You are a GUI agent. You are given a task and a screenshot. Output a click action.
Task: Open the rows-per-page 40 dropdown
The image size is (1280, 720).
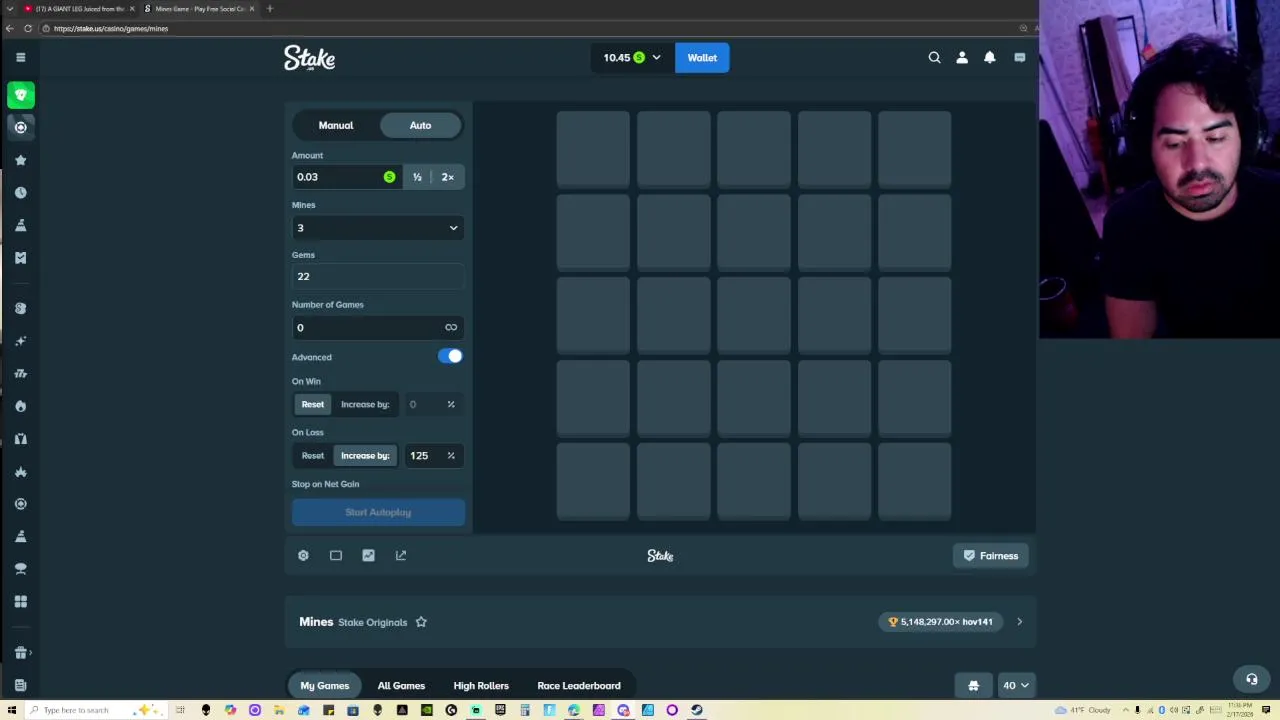click(1016, 685)
